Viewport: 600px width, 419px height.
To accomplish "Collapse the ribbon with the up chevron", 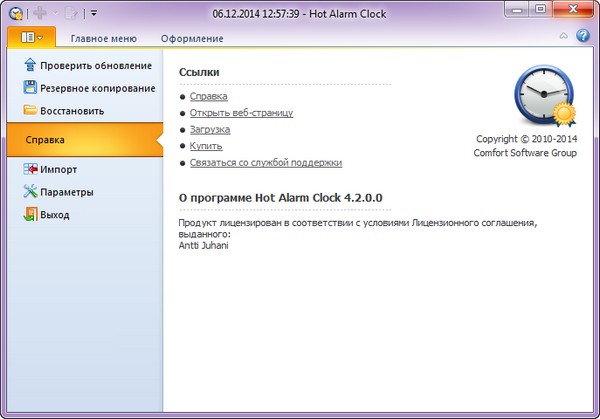I will tap(564, 36).
